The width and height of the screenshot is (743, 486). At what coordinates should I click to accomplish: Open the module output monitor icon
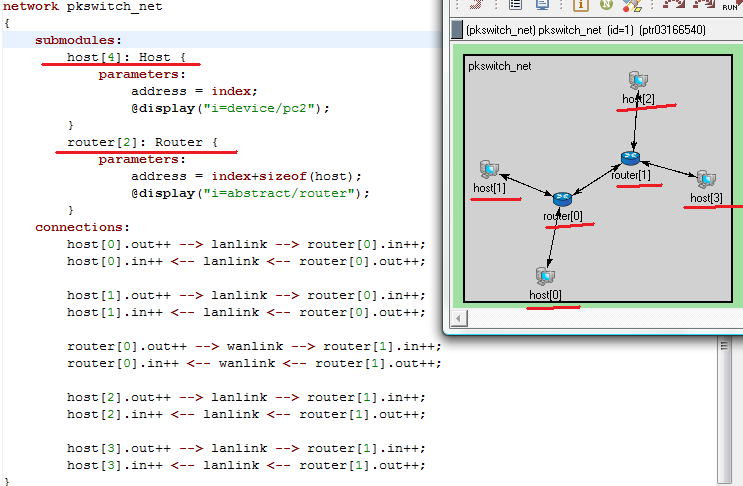click(x=542, y=5)
